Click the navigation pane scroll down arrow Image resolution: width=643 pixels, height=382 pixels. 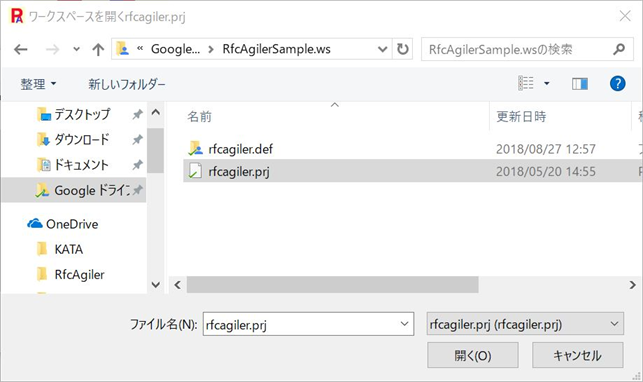[156, 284]
